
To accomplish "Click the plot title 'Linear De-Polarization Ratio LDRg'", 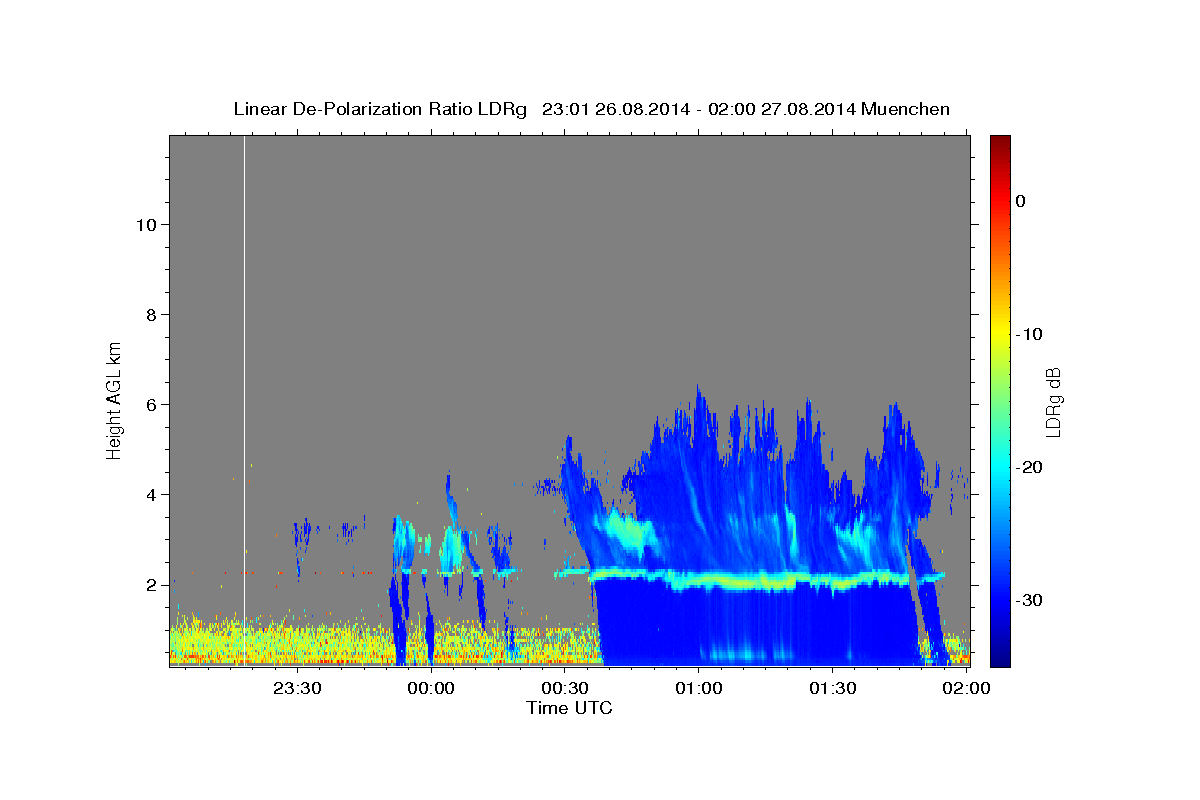I will coord(380,109).
